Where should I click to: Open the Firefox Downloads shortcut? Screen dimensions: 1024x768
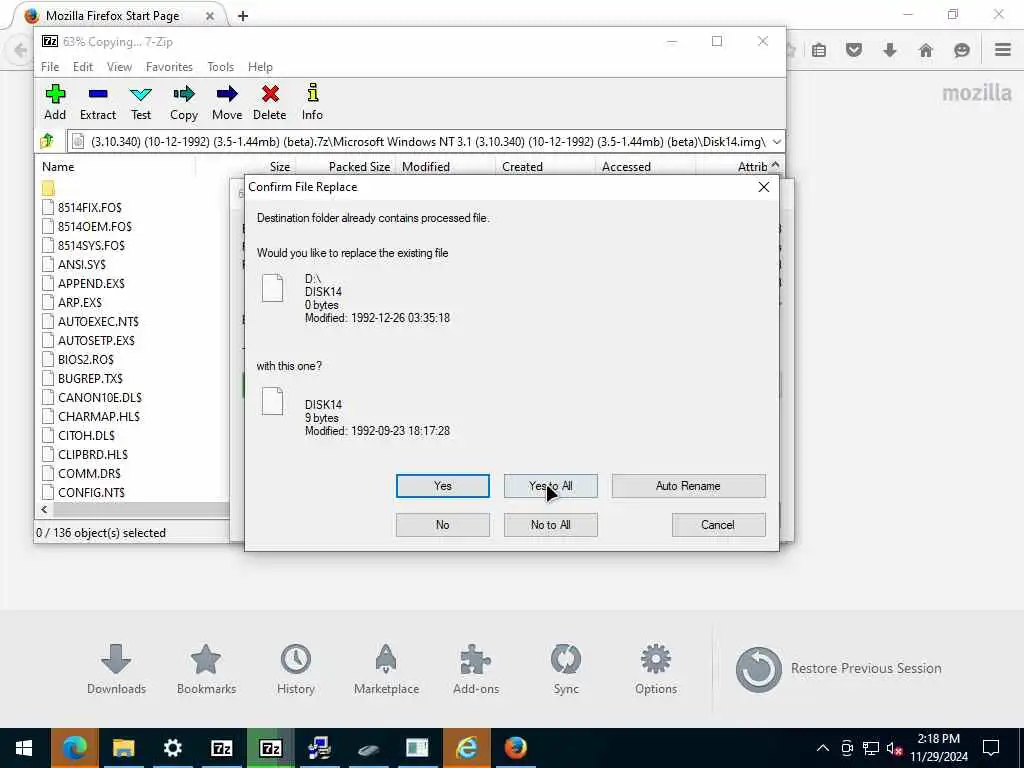pos(116,669)
